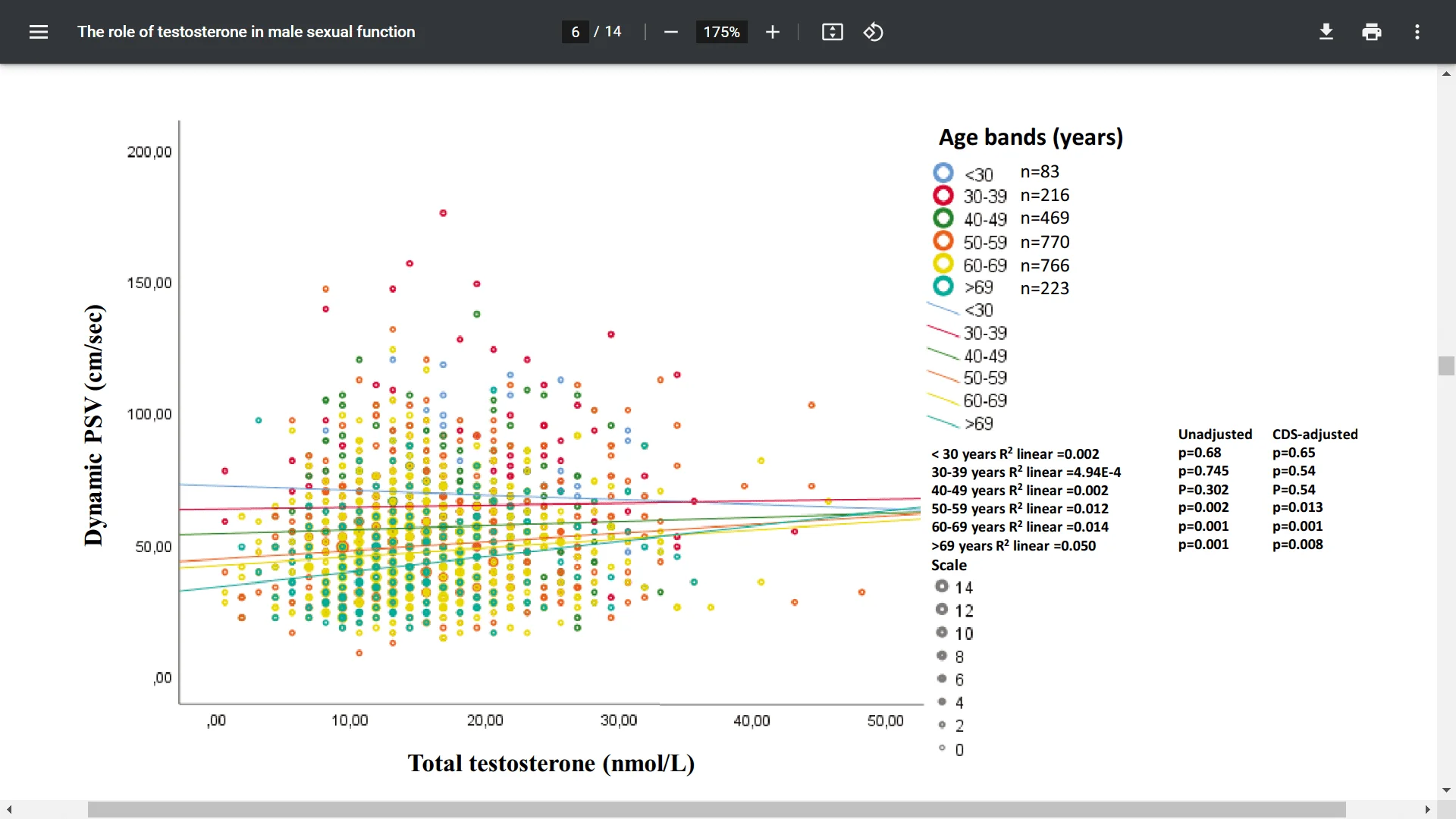The height and width of the screenshot is (819, 1456).
Task: Click the 'Dynamic PSV (cm/sec)' axis title
Action: (x=94, y=425)
